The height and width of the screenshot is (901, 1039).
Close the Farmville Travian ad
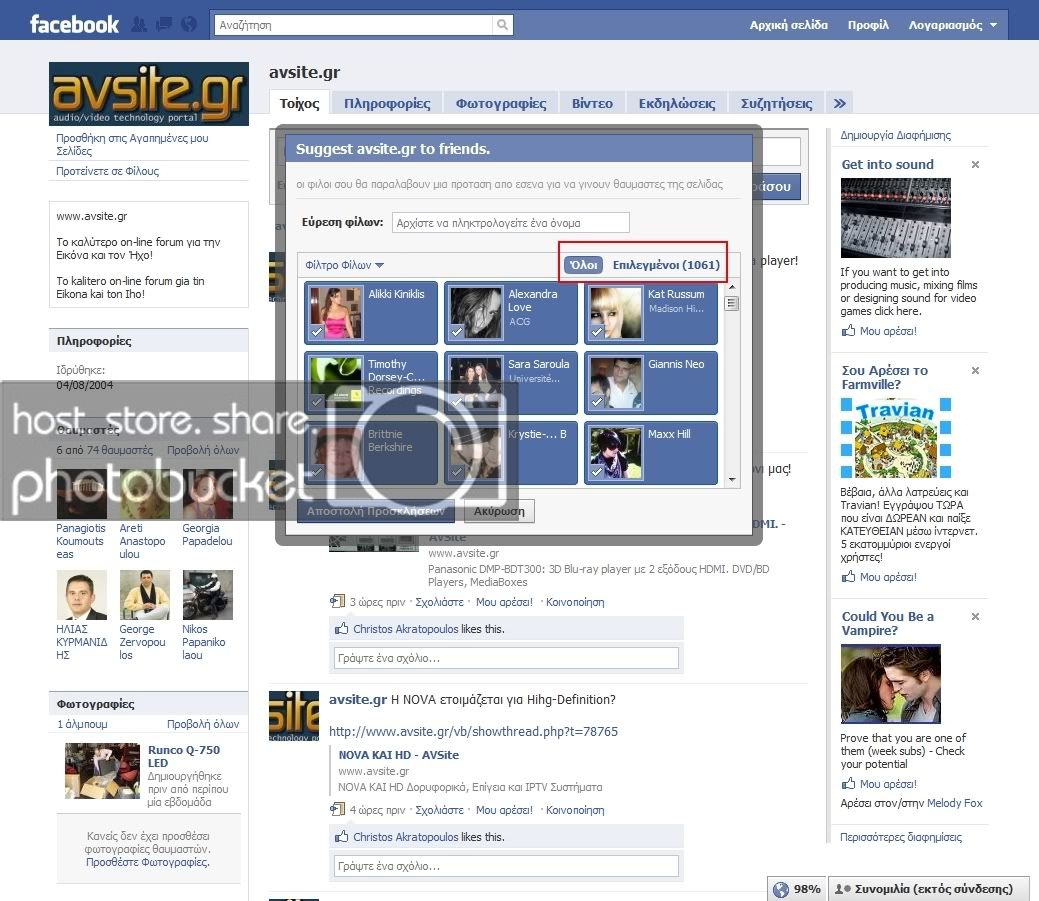point(975,370)
